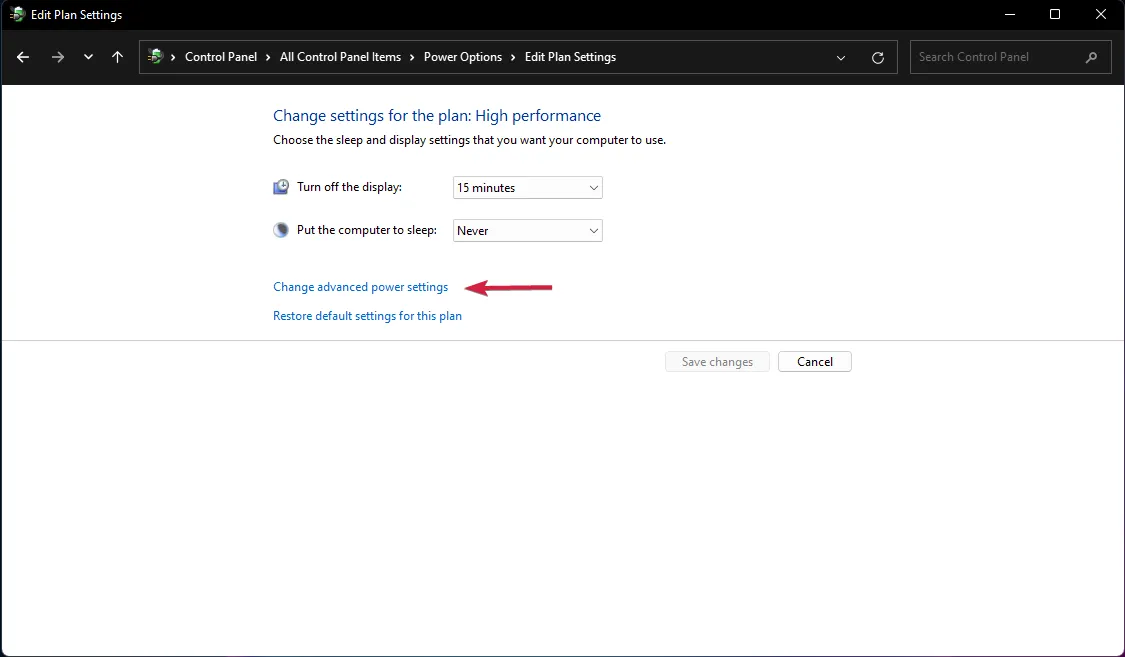Open the recent locations chevron
The height and width of the screenshot is (657, 1125).
tap(88, 57)
